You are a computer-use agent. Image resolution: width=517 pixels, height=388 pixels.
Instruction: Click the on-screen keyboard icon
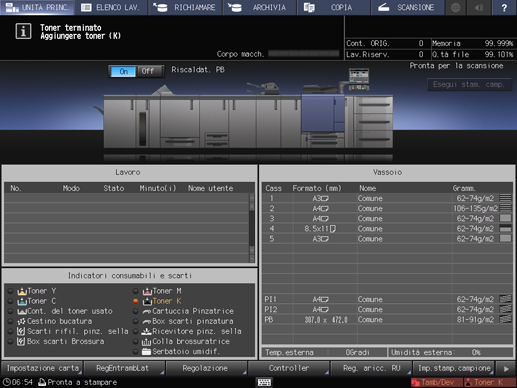point(264,382)
